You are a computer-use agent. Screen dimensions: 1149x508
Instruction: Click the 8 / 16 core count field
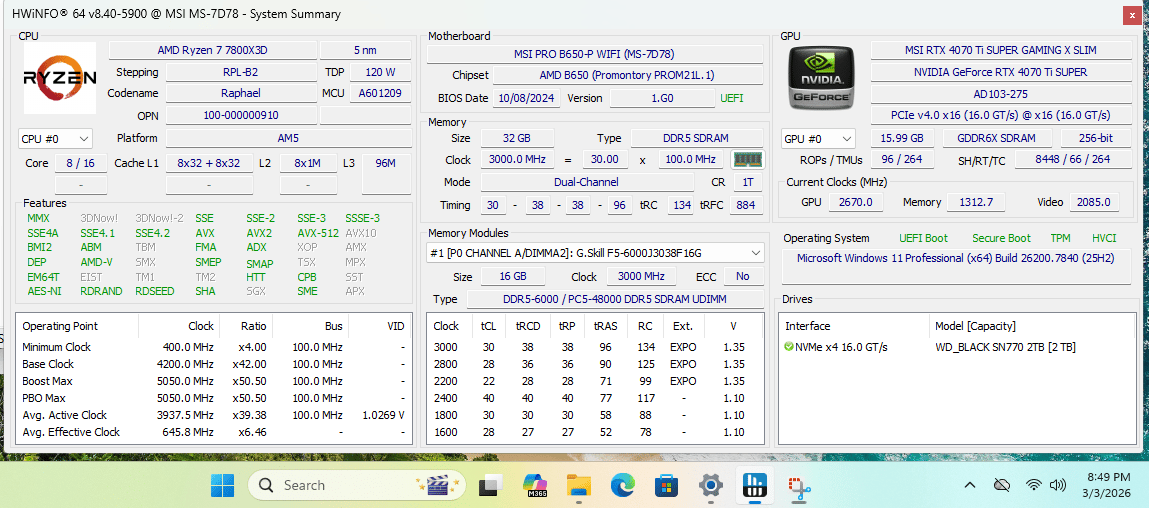click(x=81, y=163)
